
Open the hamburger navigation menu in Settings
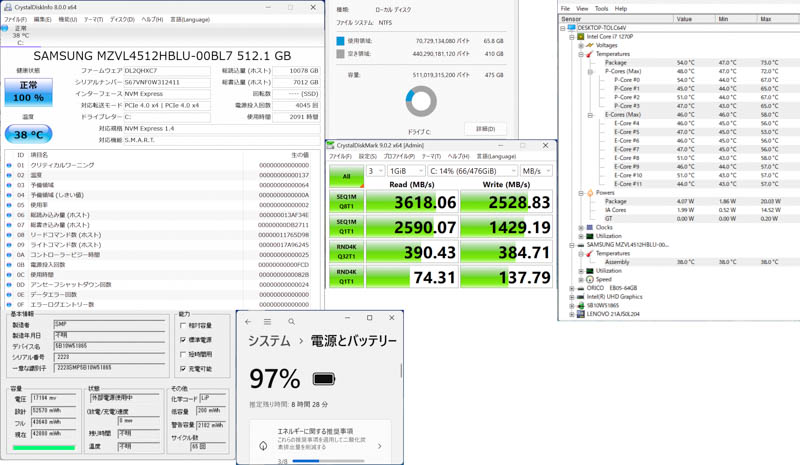tap(268, 322)
